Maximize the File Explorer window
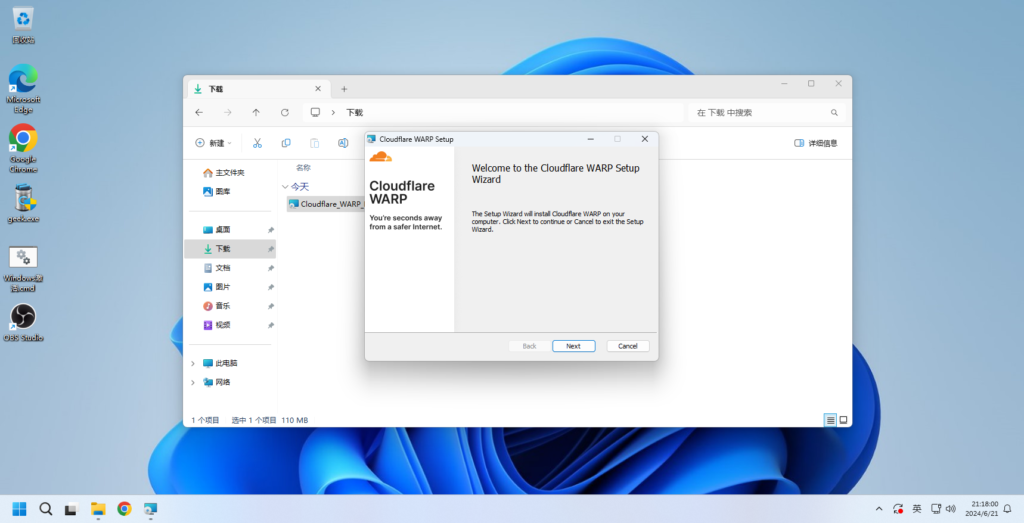The width and height of the screenshot is (1024, 523). tap(811, 84)
